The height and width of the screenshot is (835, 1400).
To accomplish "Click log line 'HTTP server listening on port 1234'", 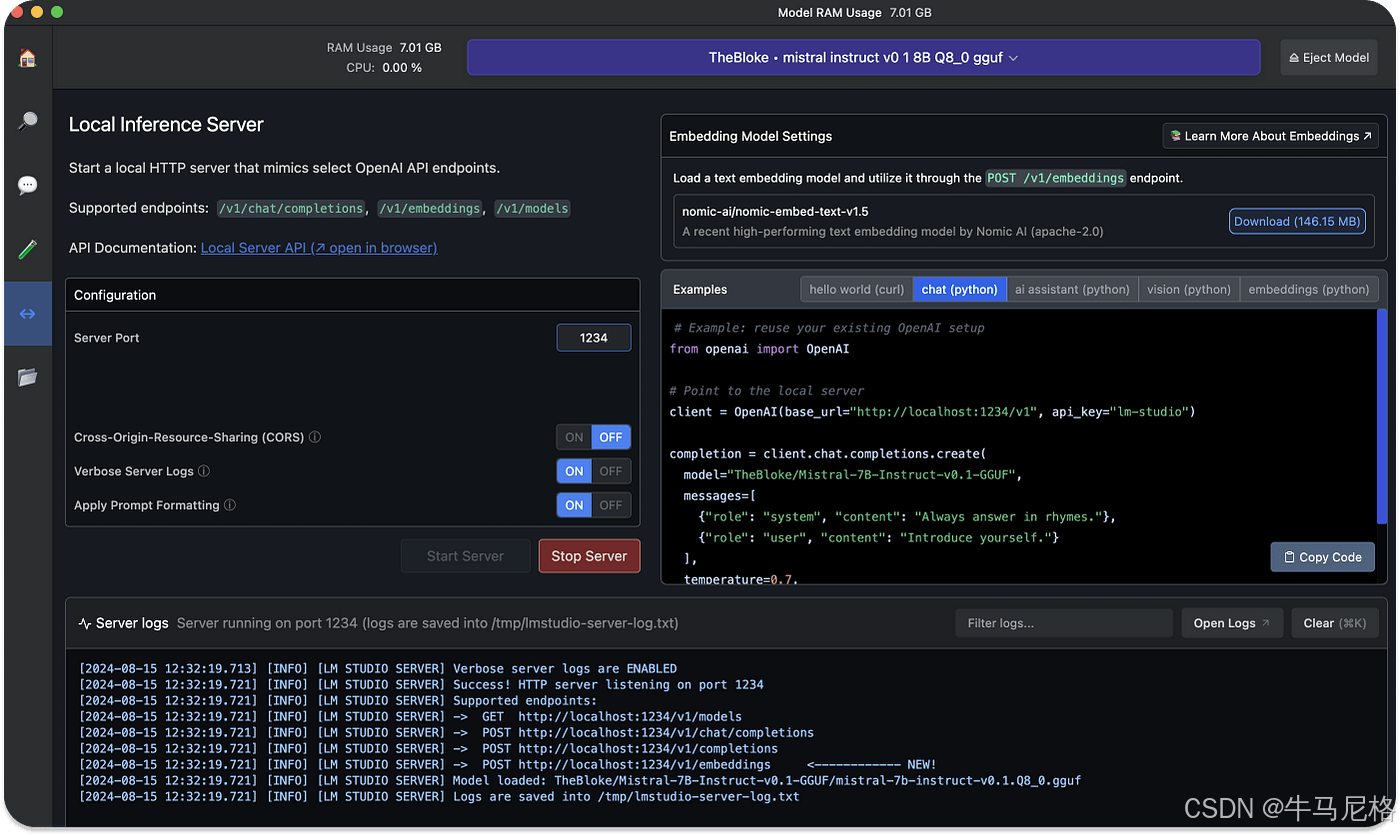I will (421, 685).
